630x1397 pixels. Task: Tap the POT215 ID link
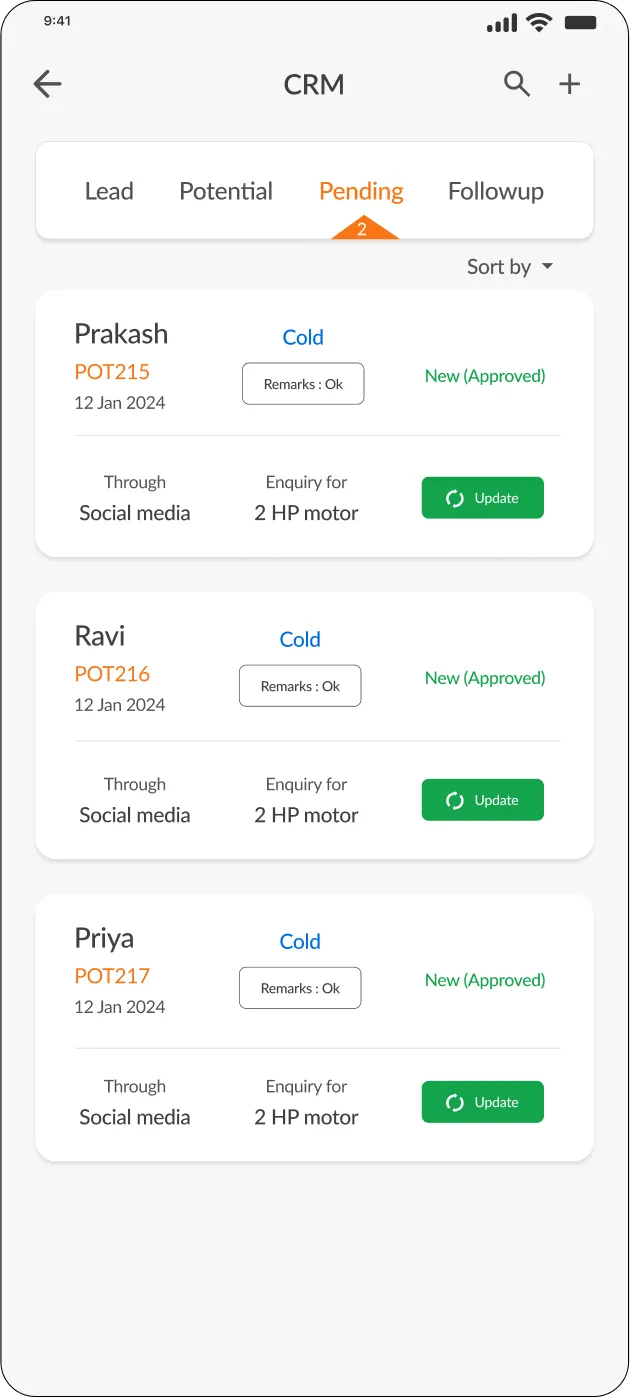click(112, 372)
